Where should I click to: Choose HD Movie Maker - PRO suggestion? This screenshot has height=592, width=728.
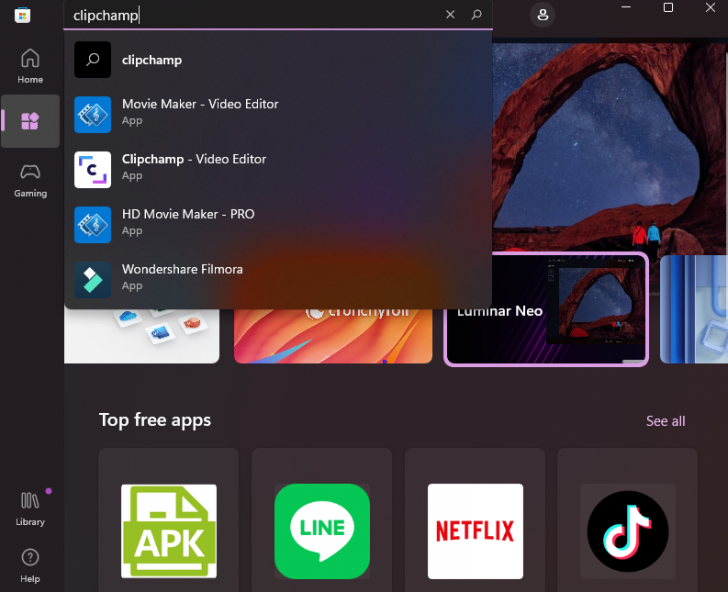click(x=278, y=225)
